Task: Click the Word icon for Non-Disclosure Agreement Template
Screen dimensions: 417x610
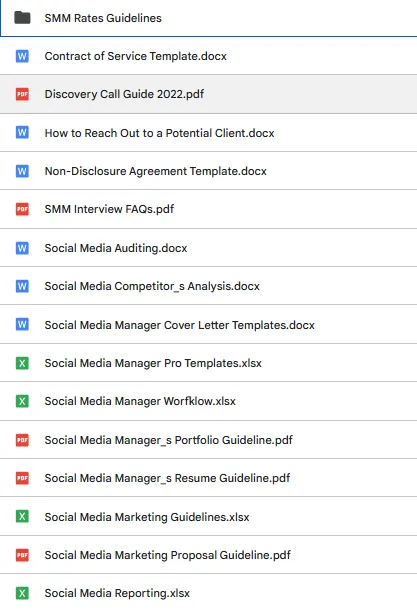Action: [x=22, y=171]
